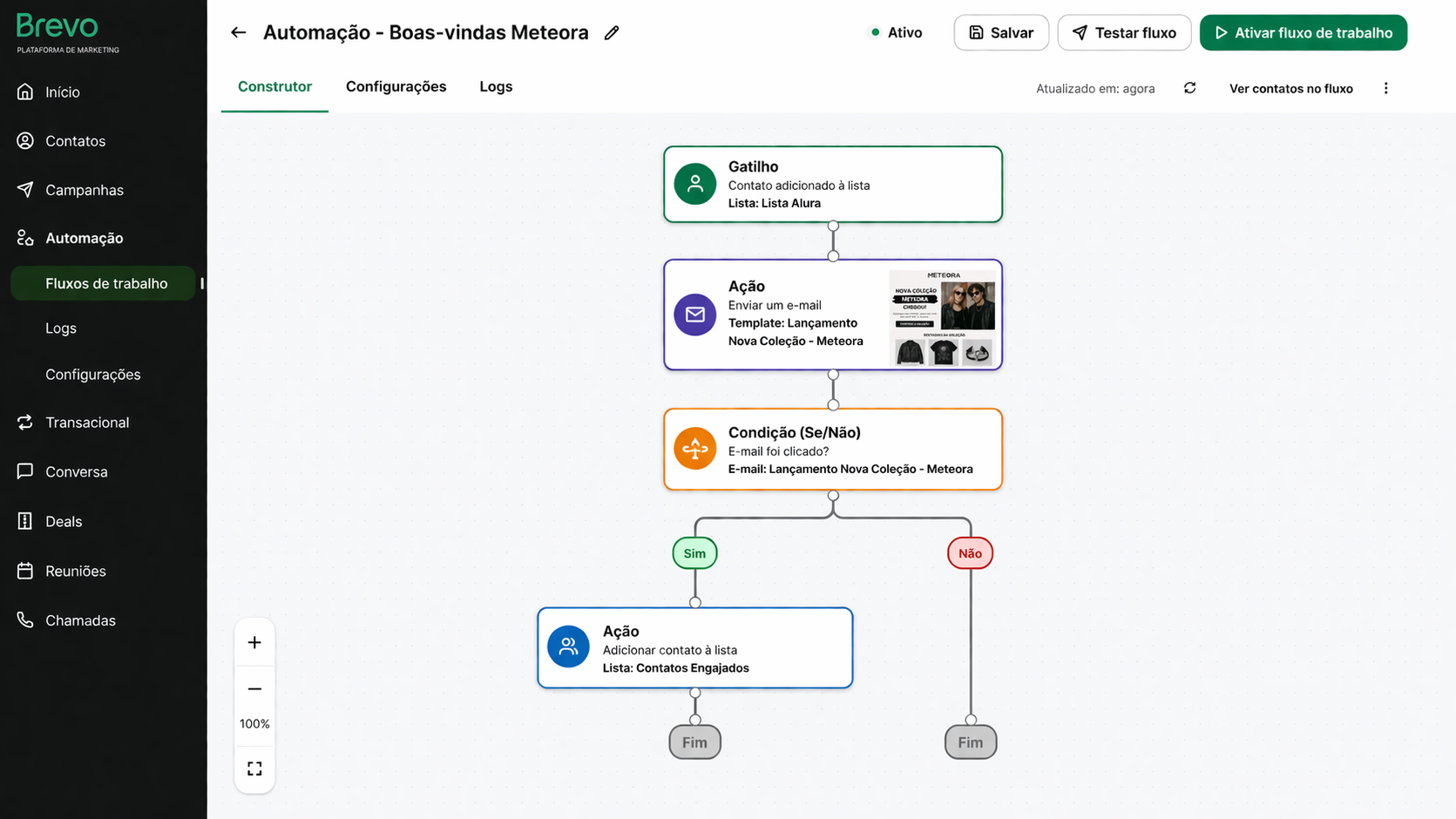1456x819 pixels.
Task: Click Ativar fluxo de trabalho button
Action: (1303, 33)
